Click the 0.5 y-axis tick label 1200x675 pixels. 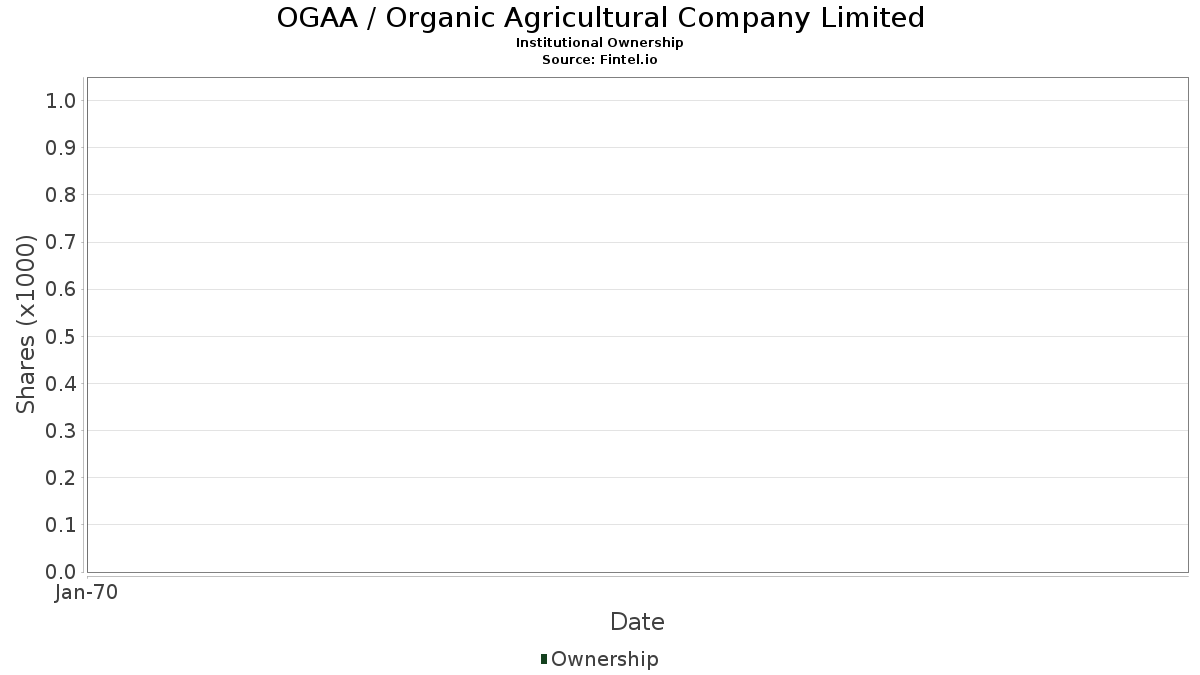coord(61,336)
